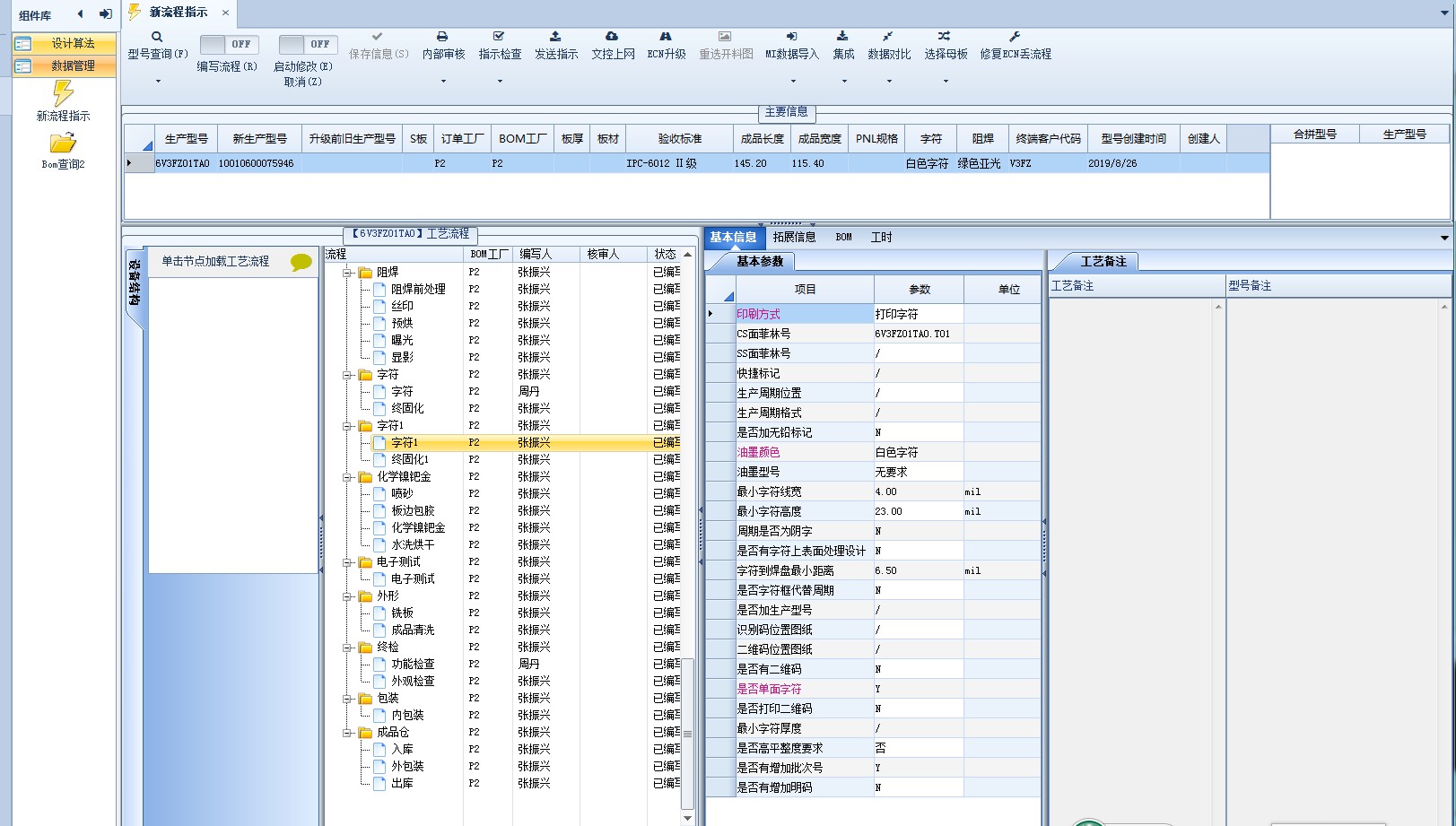
Task: Click the 集成 download icon
Action: 842,37
